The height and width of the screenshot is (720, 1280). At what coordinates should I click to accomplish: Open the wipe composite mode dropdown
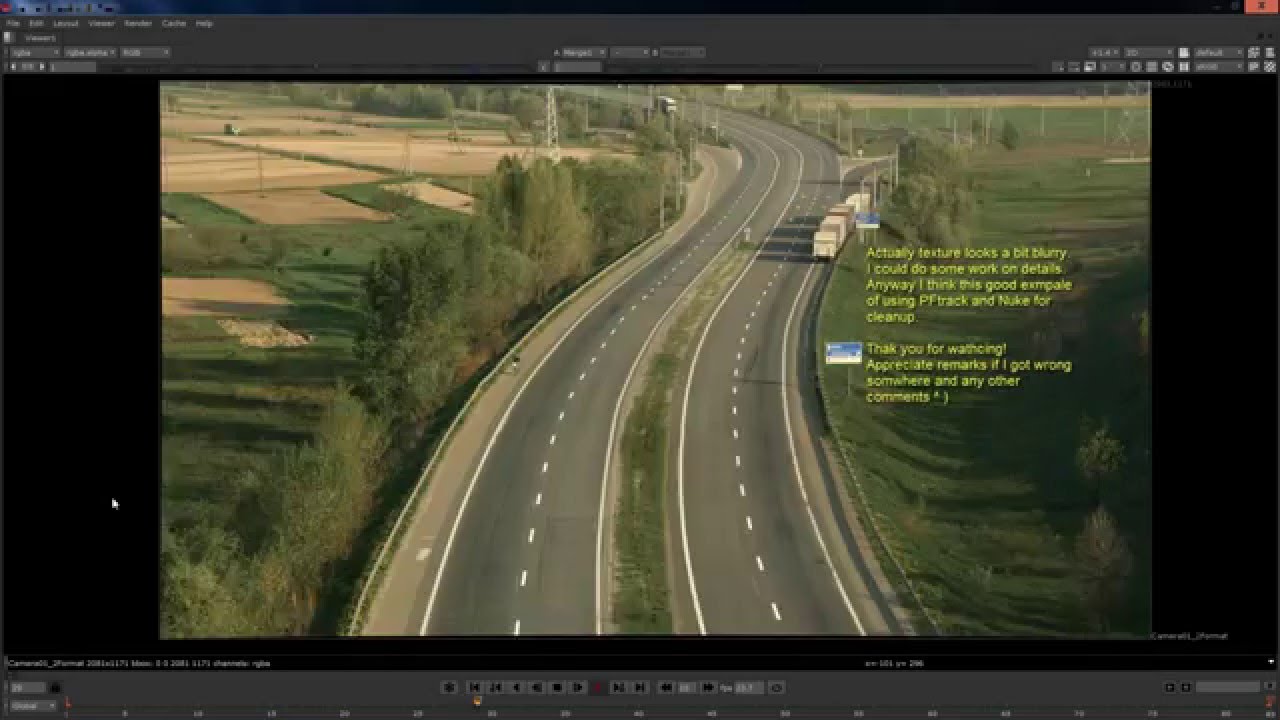(630, 52)
